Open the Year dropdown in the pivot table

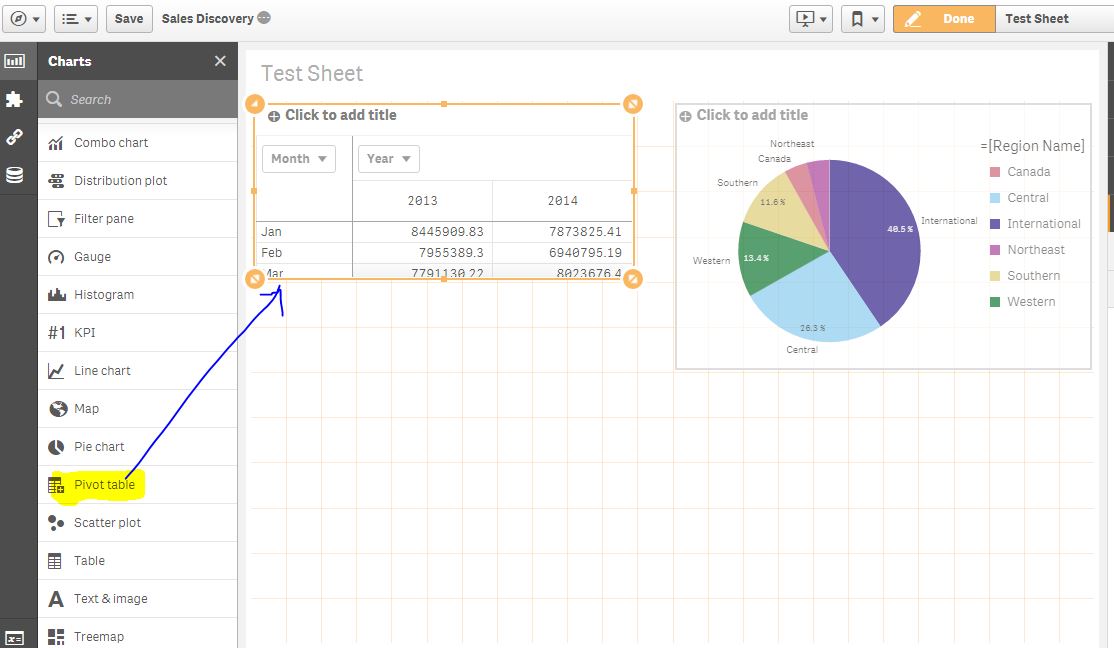click(x=388, y=158)
